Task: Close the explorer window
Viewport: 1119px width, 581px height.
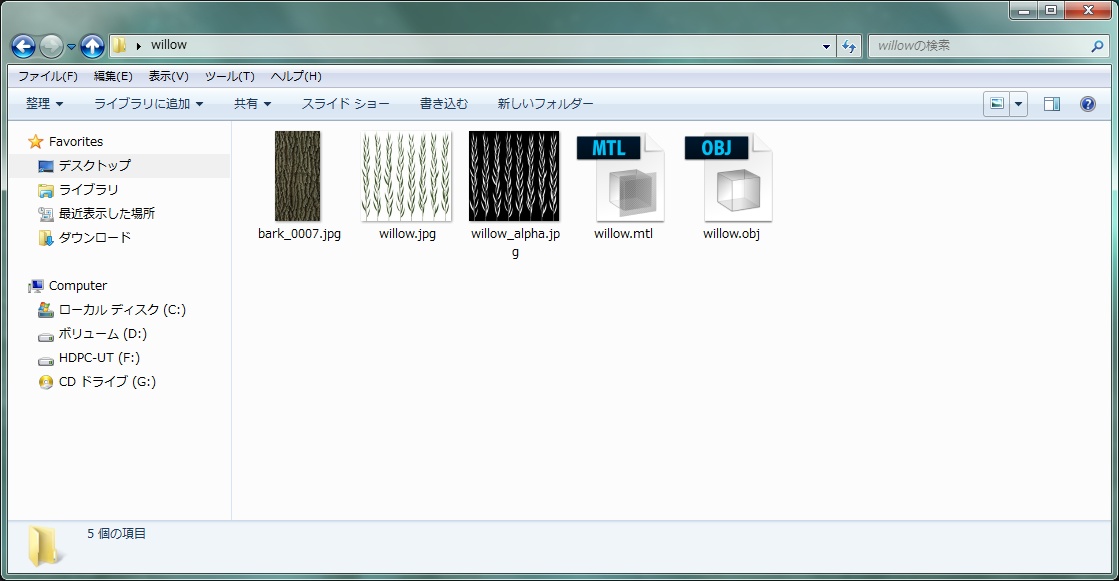Action: click(1088, 10)
